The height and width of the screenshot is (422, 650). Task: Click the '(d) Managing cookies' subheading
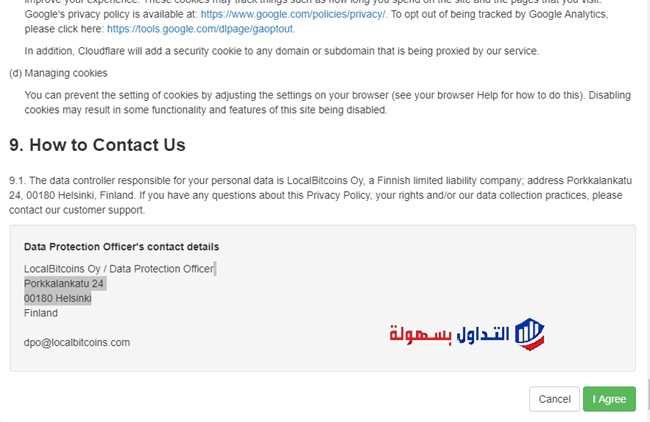coord(58,73)
